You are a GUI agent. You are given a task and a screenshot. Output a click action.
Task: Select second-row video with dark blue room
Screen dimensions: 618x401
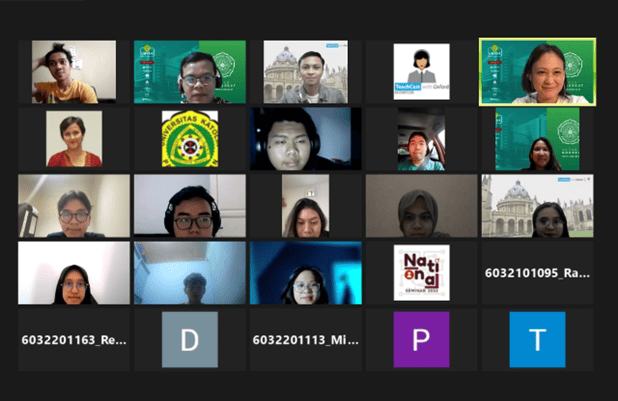305,138
